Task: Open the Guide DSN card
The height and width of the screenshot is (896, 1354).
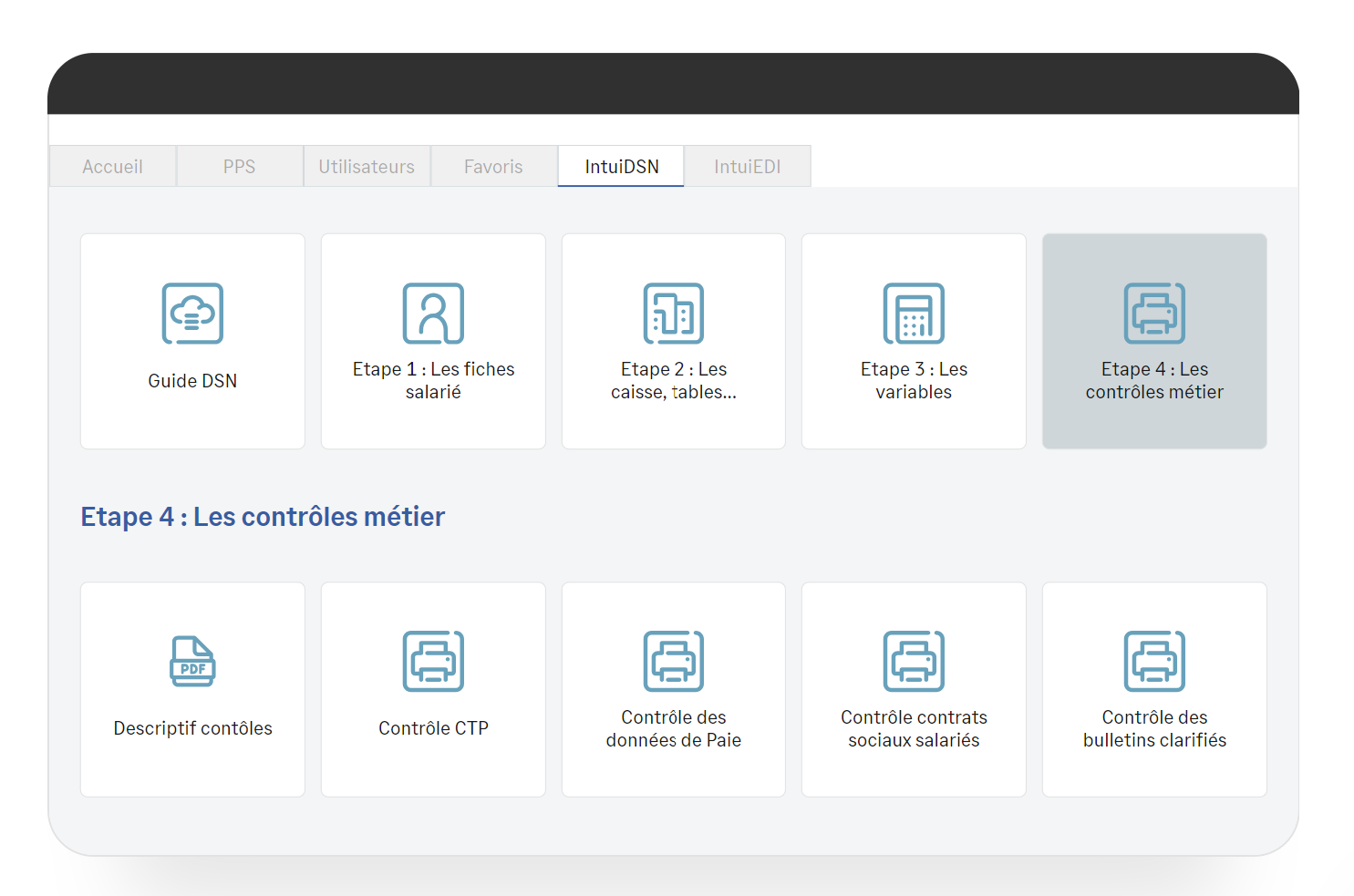Action: (x=192, y=341)
